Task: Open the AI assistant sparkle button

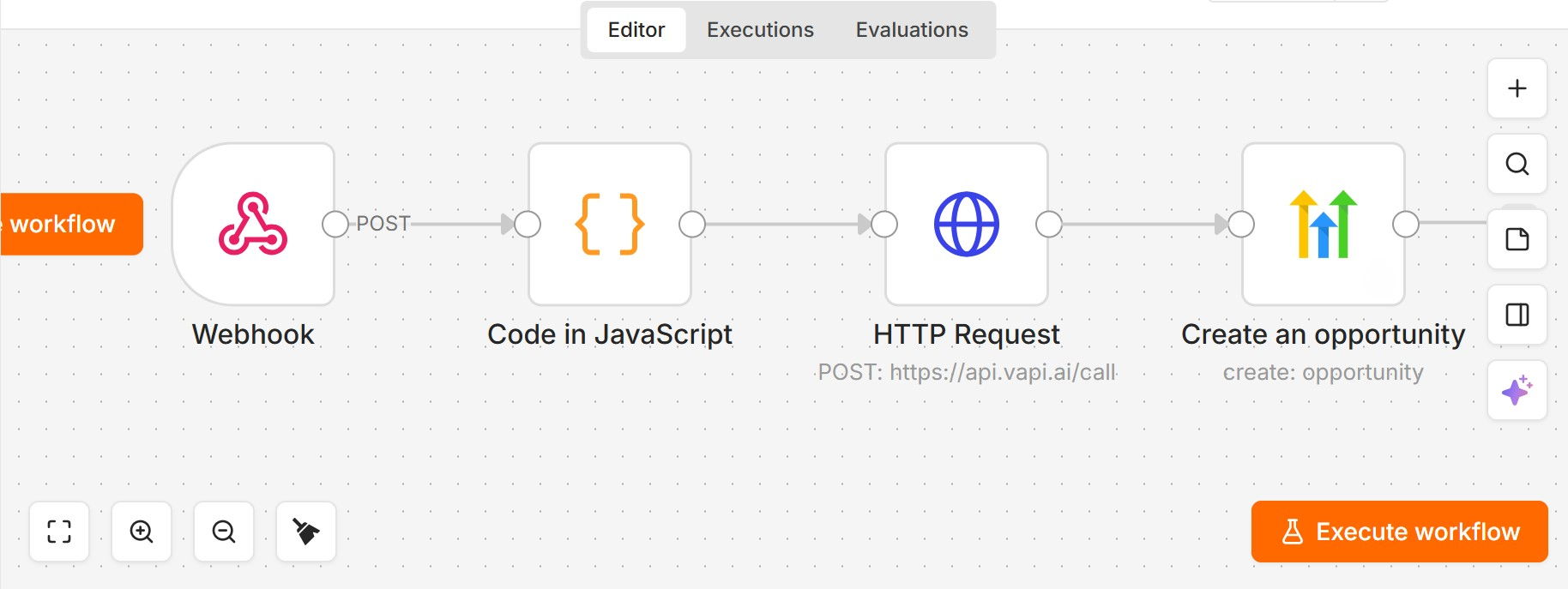Action: pos(1517,390)
